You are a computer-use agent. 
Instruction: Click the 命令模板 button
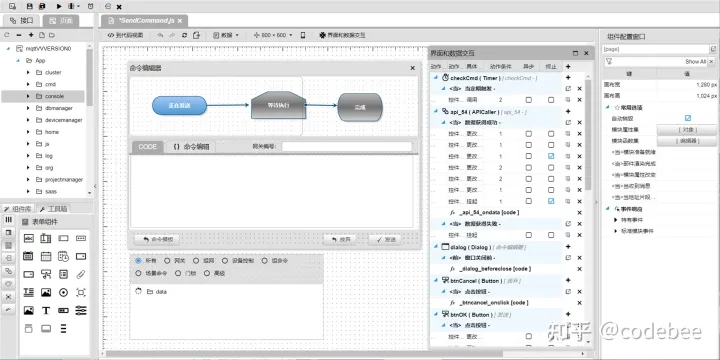157,239
